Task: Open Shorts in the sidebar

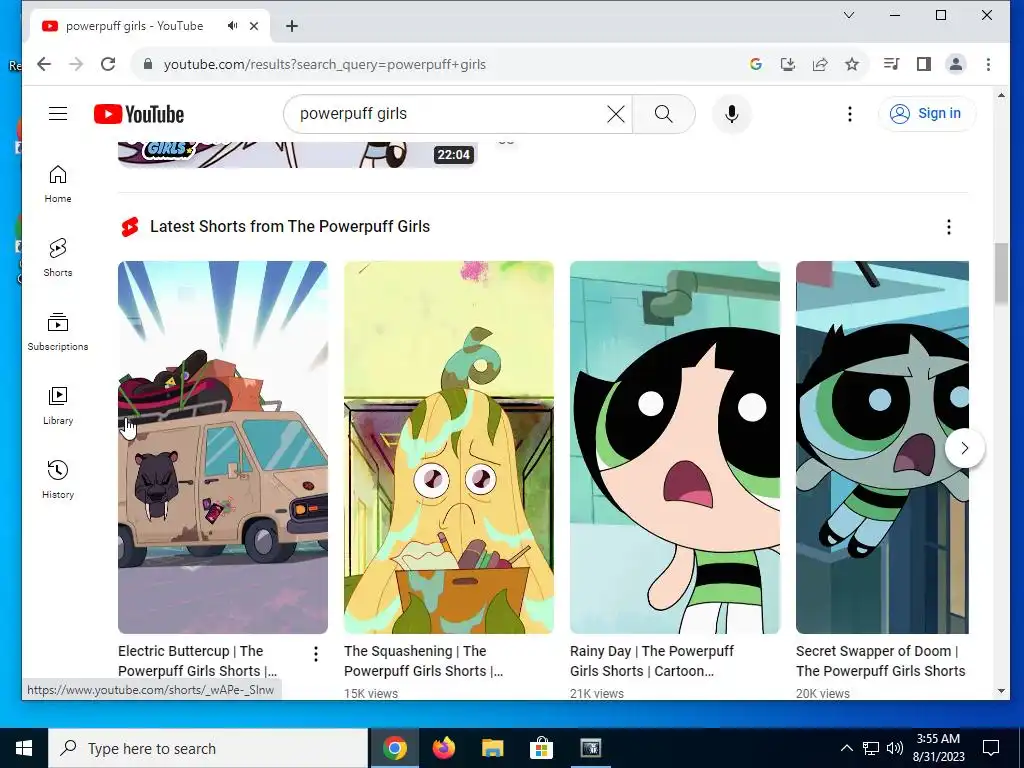Action: click(x=58, y=258)
